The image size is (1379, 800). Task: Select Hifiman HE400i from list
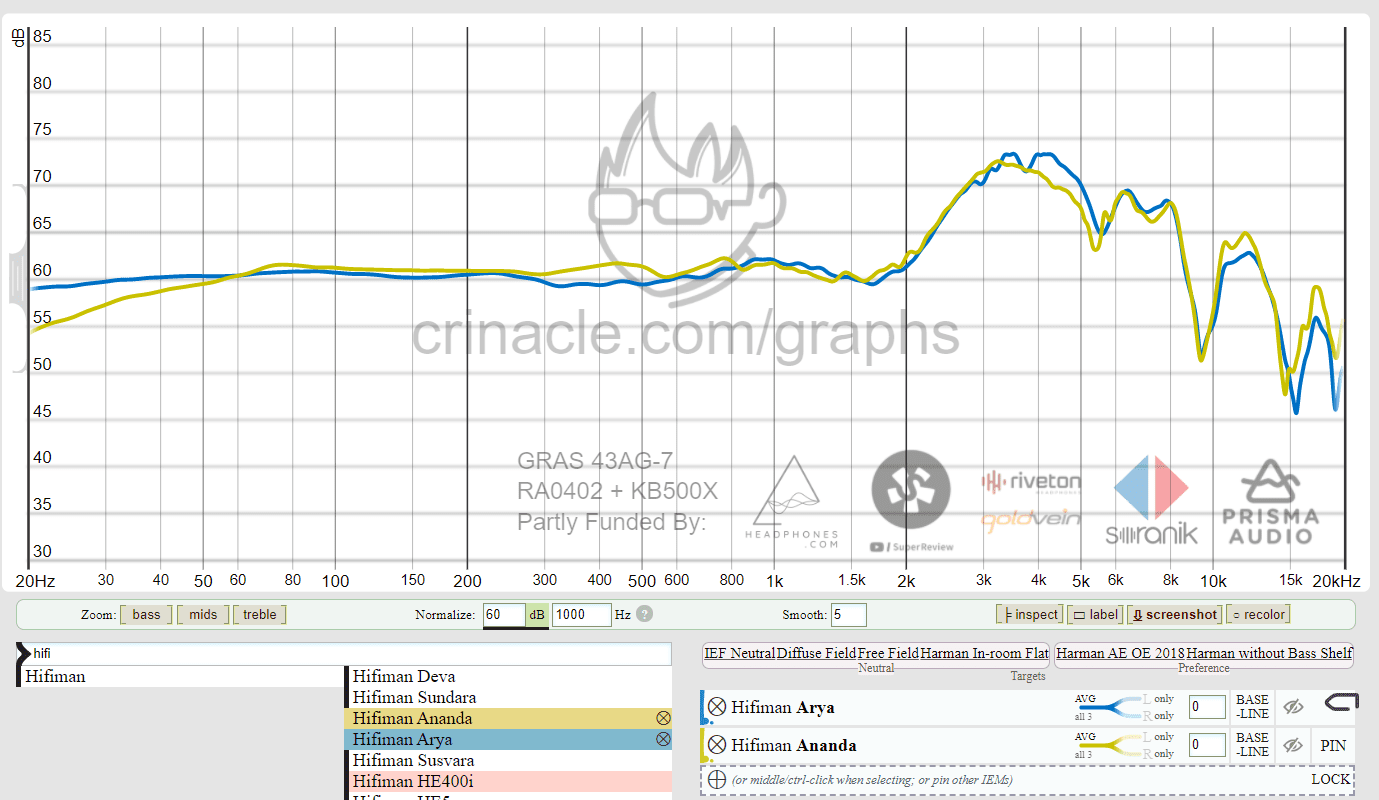click(x=509, y=781)
